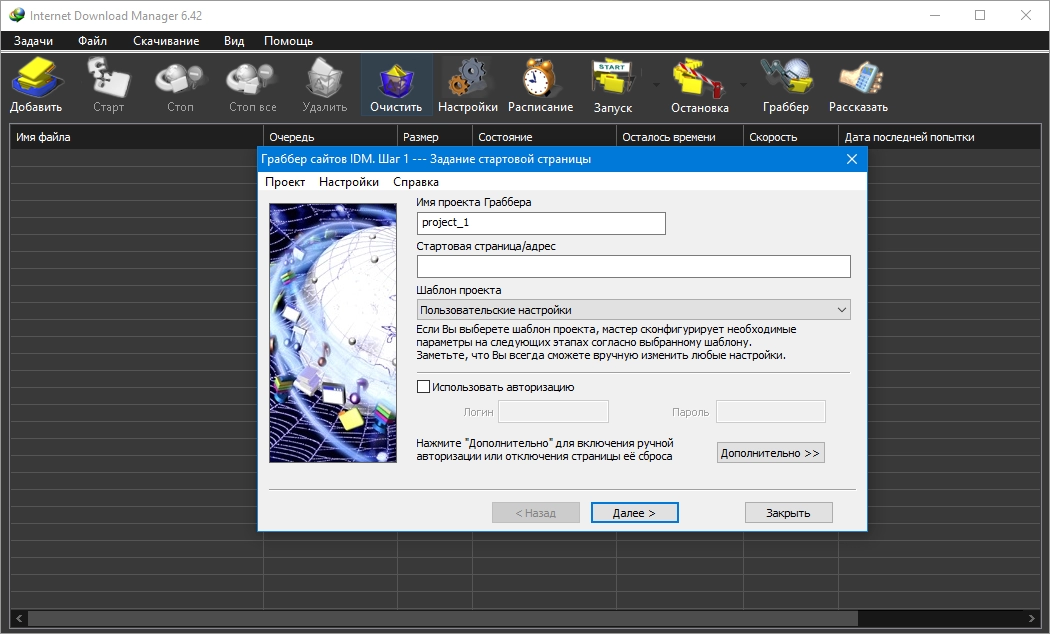Close the grabber dialog with X
The width and height of the screenshot is (1050, 634).
852,159
